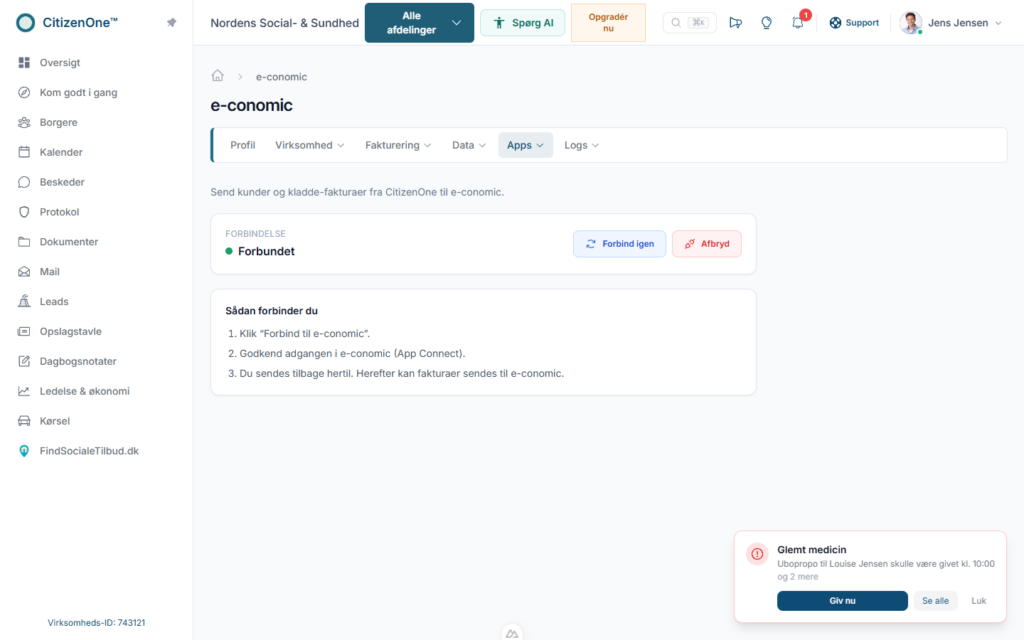This screenshot has height=640, width=1024.
Task: Click the Virksomheds-ID: 743121 text
Action: click(x=96, y=623)
